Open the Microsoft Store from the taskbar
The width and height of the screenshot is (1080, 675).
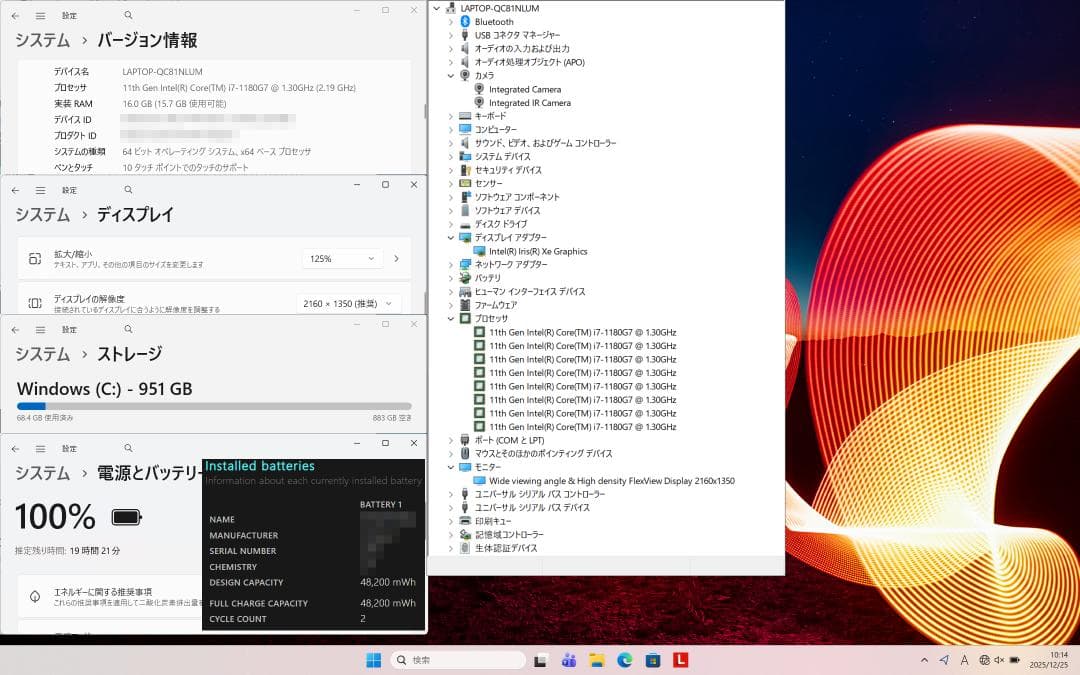[x=651, y=660]
